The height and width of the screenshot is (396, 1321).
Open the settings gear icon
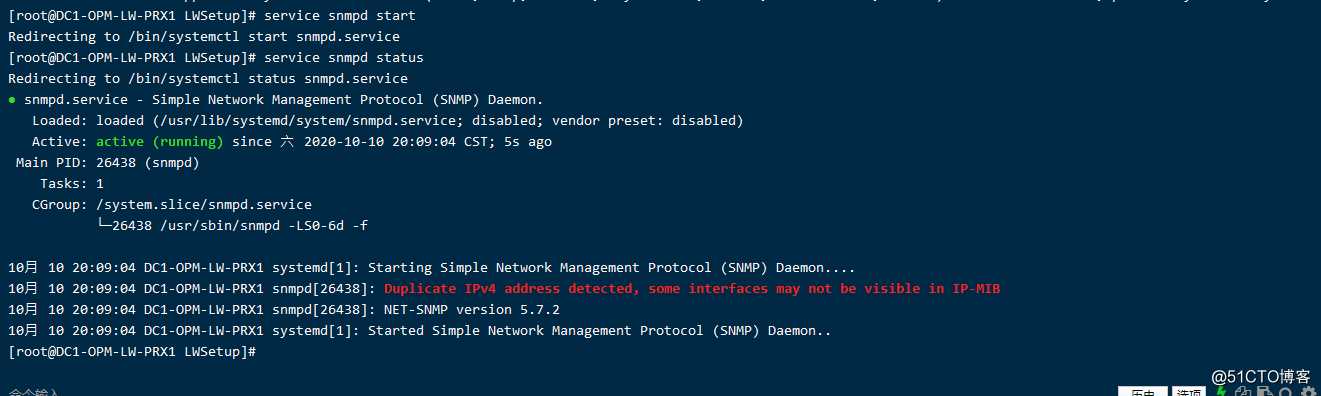pos(1309,392)
